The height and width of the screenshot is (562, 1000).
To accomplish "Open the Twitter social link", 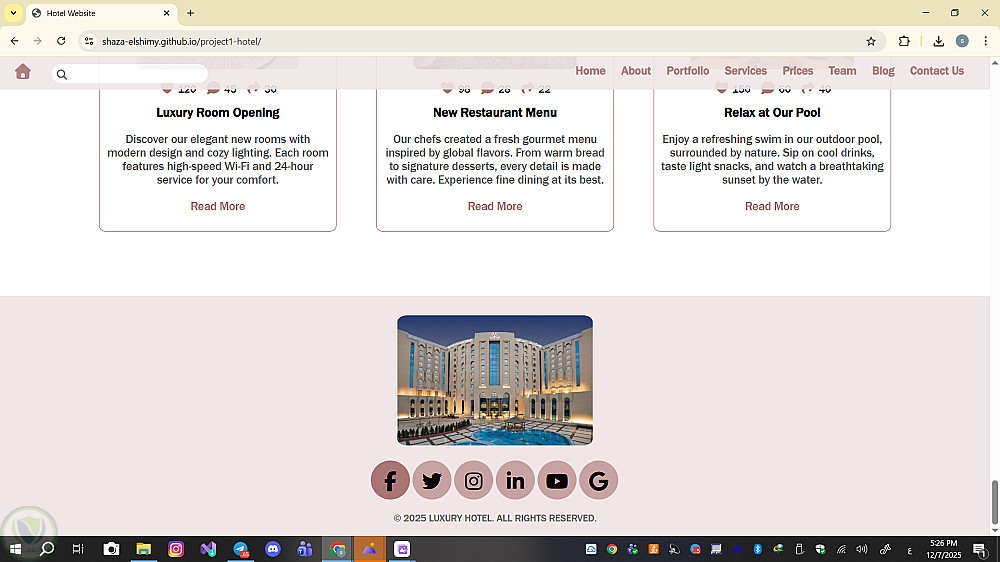I will pos(432,480).
